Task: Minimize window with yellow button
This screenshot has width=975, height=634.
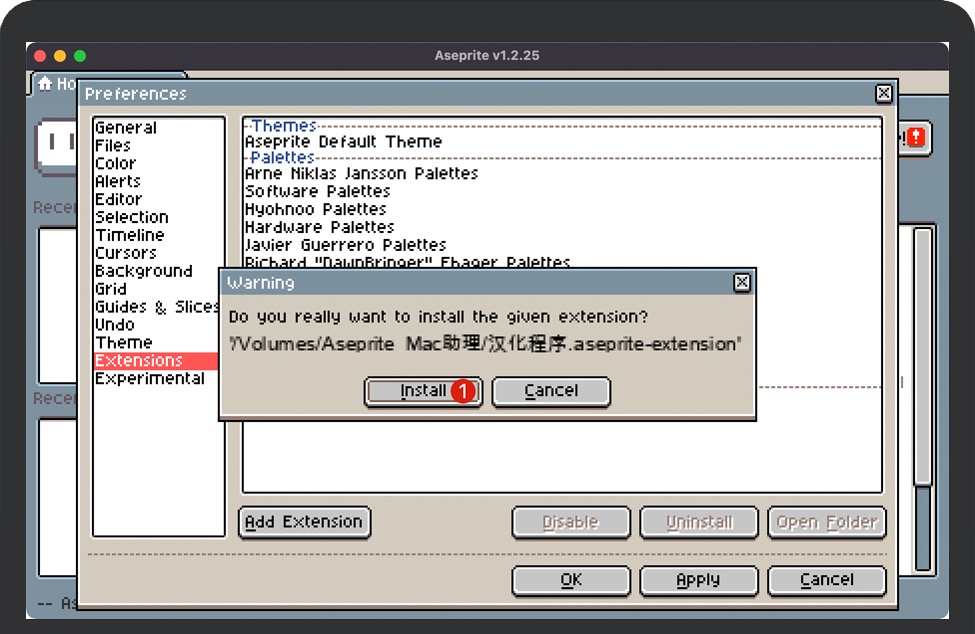Action: [60, 56]
